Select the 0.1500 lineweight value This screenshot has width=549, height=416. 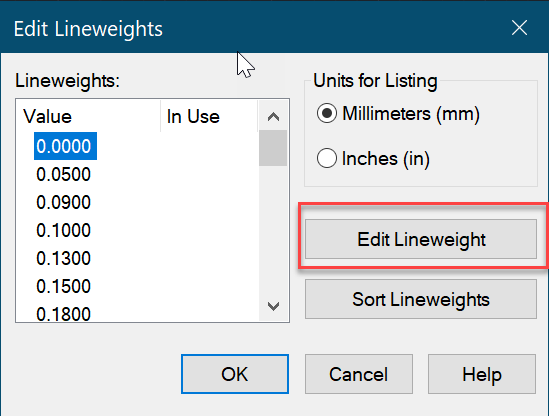[63, 286]
